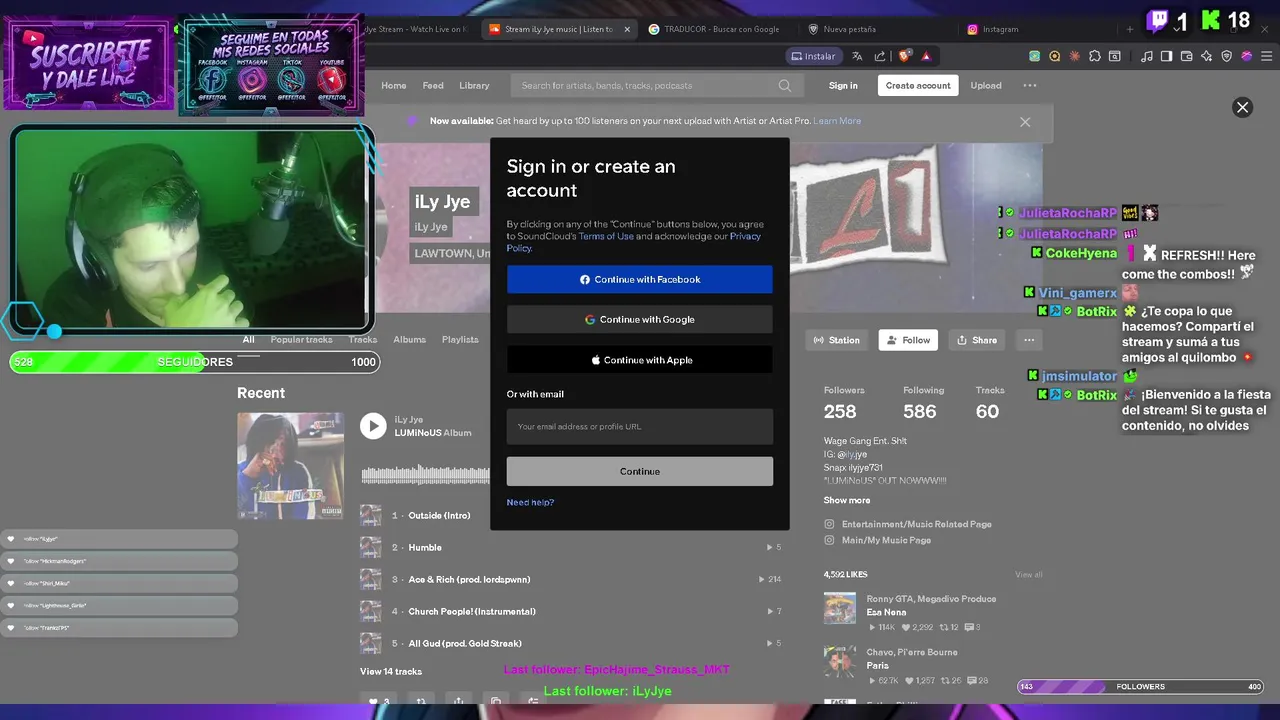Screen dimensions: 1280x720
Task: Click the red starburst extension icon
Action: click(x=1075, y=56)
